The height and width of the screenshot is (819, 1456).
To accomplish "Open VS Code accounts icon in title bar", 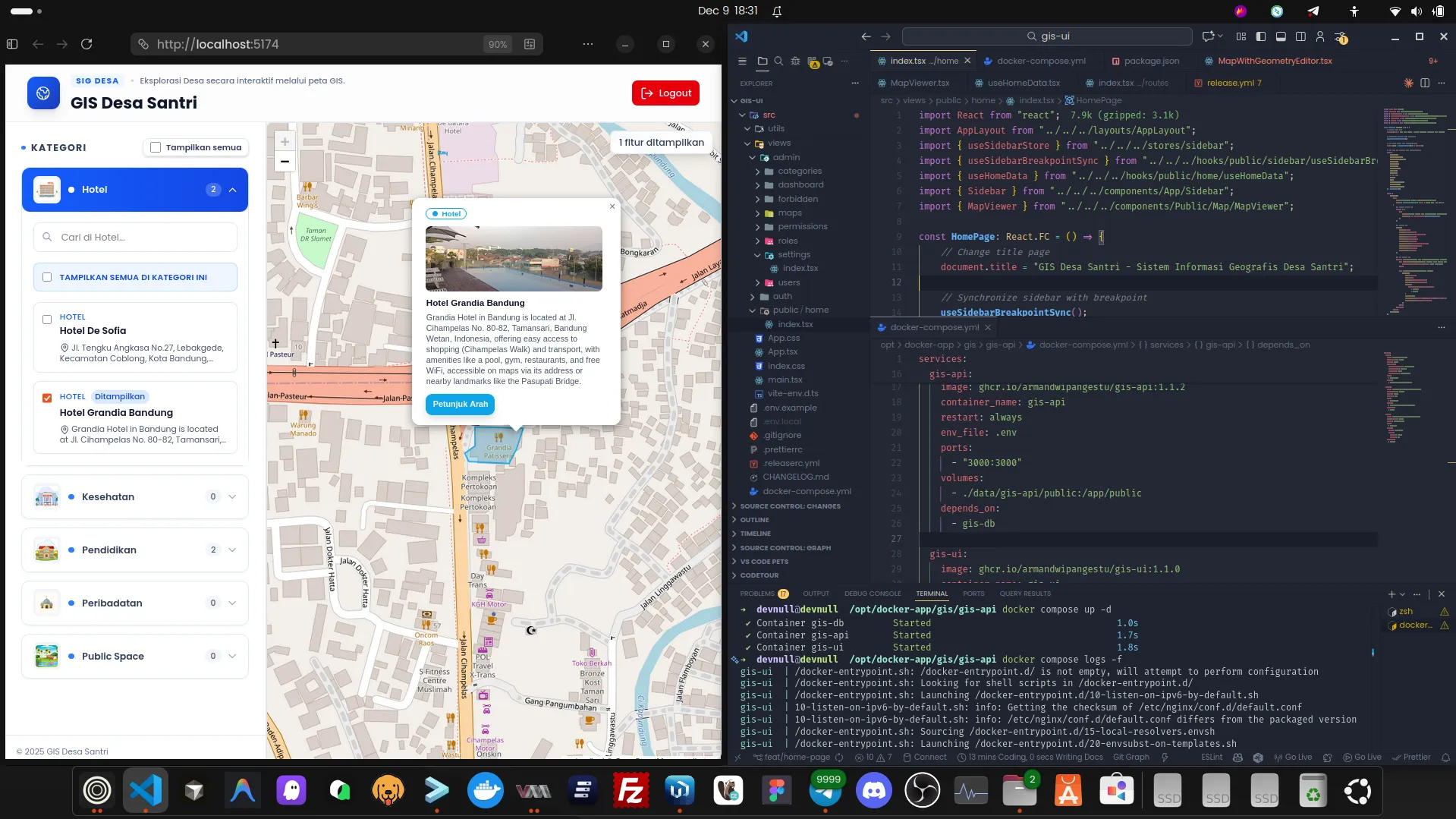I will (1320, 36).
